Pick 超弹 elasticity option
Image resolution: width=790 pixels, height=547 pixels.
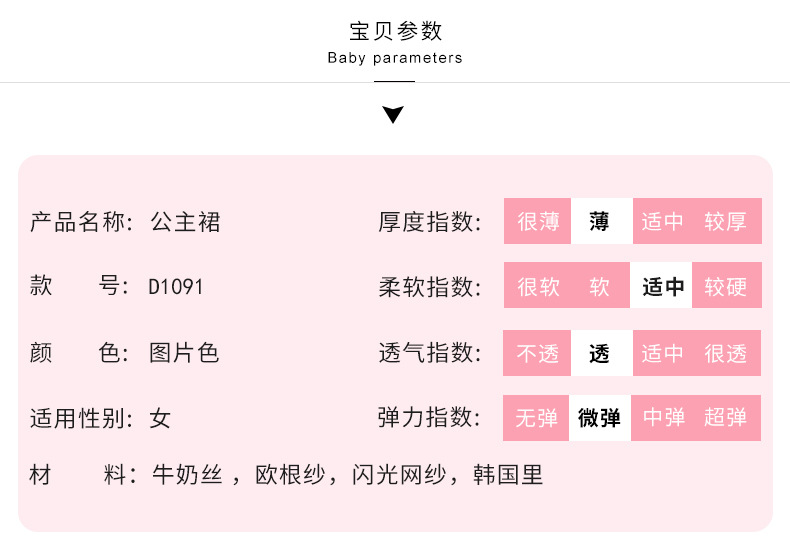tap(725, 418)
